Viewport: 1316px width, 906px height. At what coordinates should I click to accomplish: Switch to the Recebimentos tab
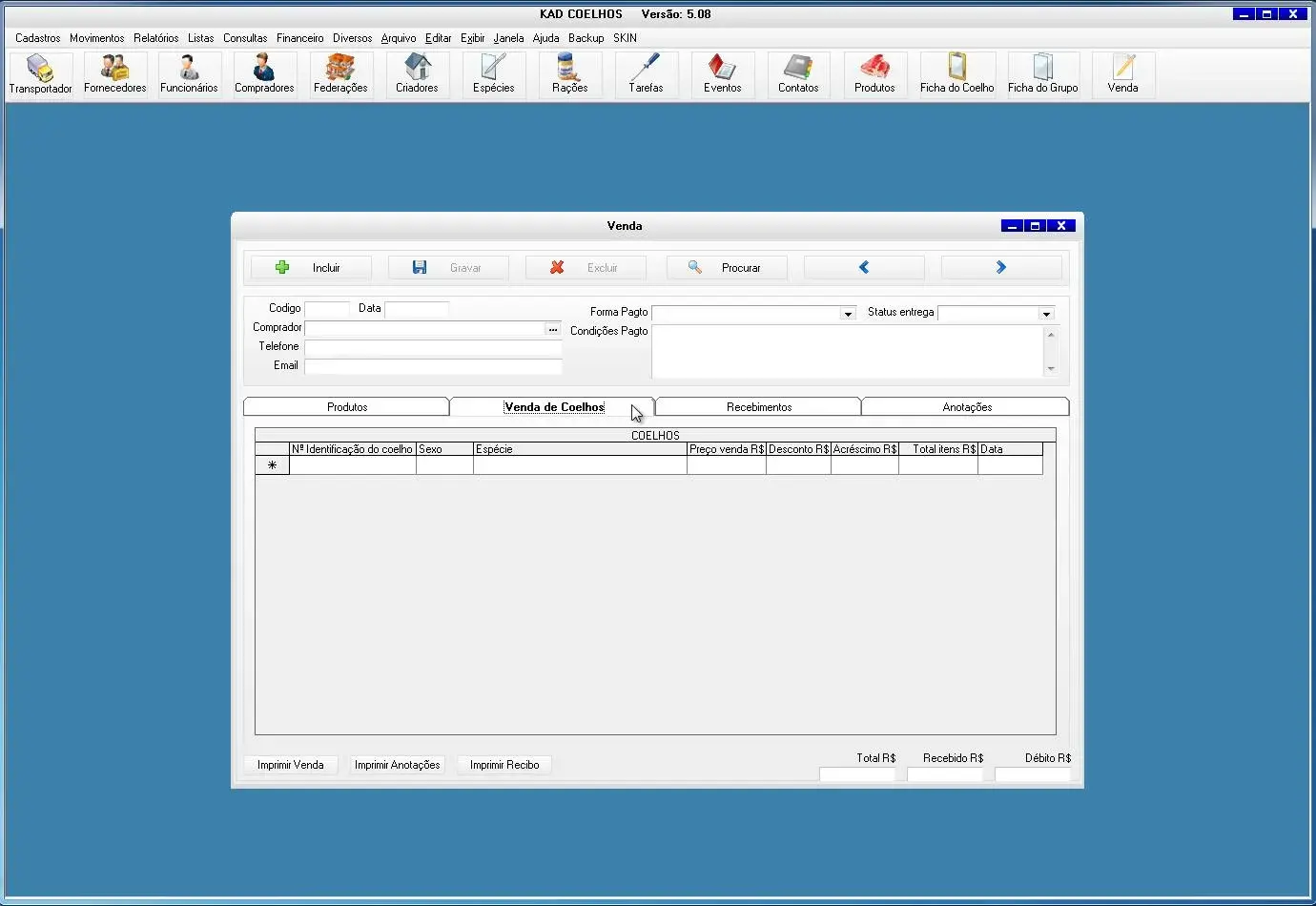758,407
